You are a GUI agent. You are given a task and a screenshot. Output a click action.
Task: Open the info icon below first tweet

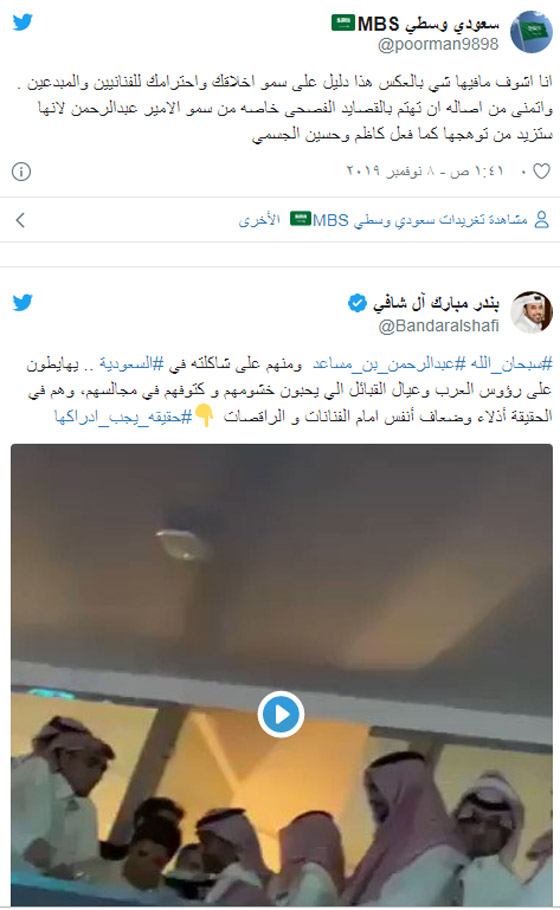(x=21, y=172)
